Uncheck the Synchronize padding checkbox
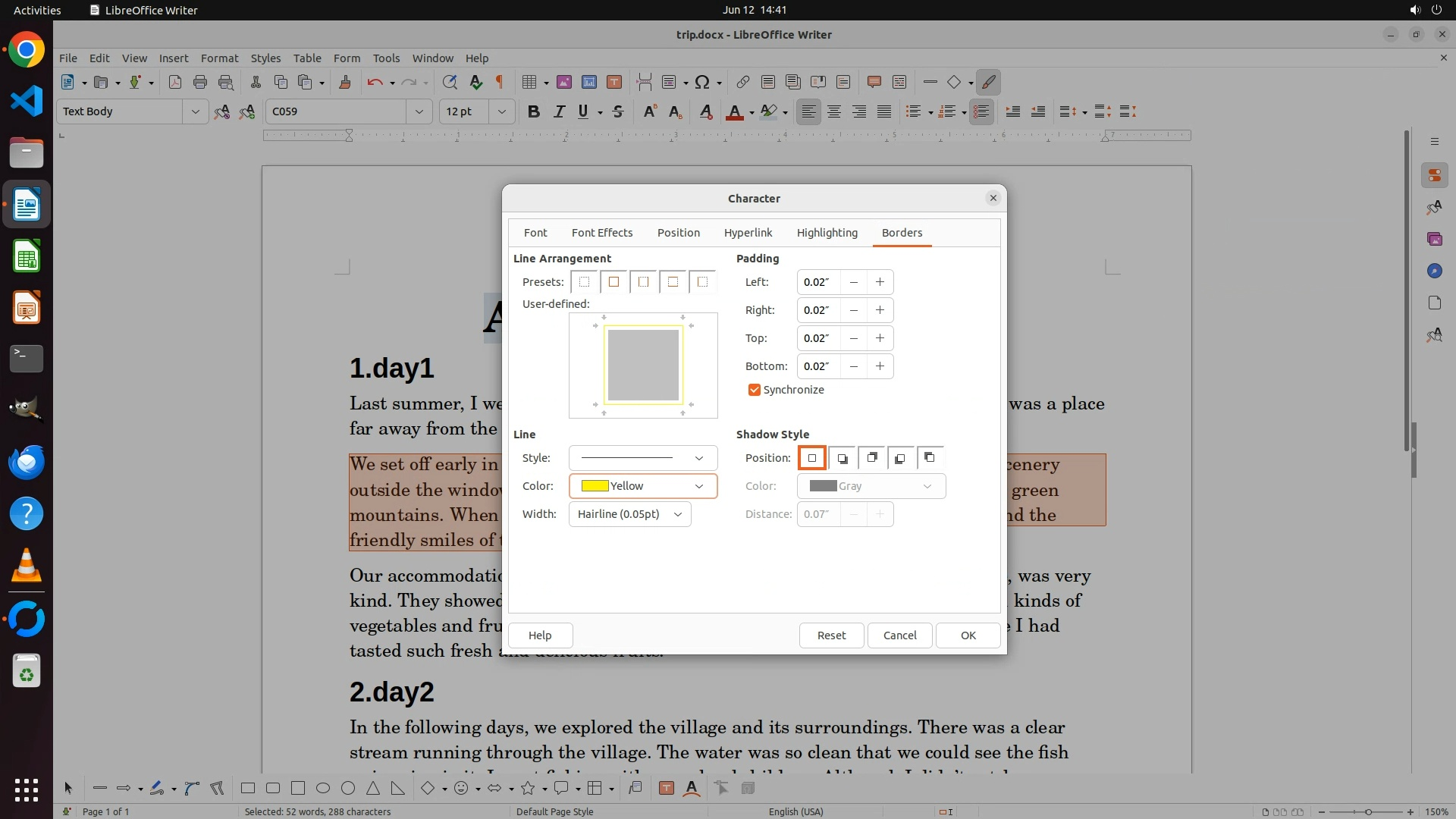The height and width of the screenshot is (819, 1456). 755,390
